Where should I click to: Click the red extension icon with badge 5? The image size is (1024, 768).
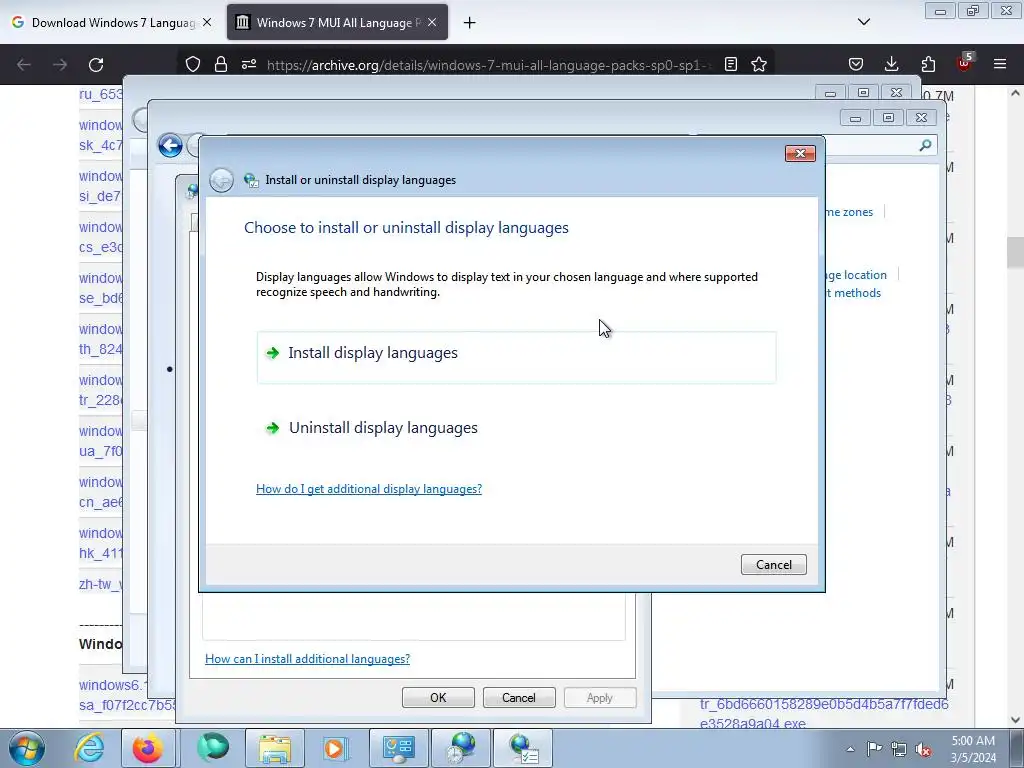(964, 63)
